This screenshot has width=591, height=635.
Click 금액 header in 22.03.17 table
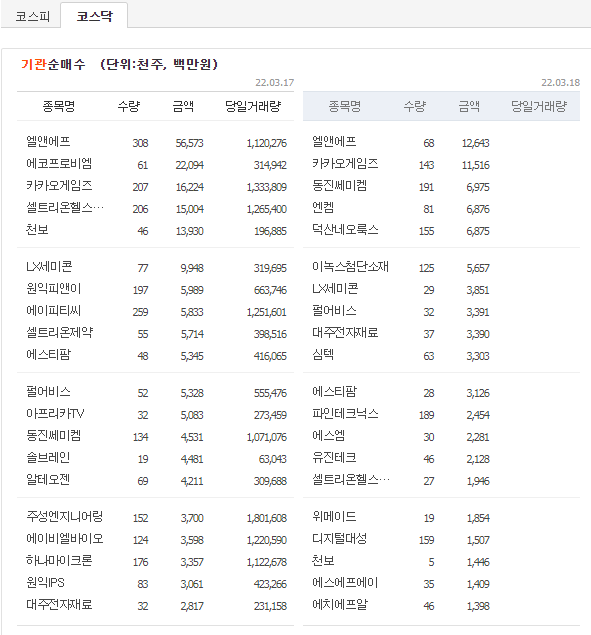(x=183, y=107)
